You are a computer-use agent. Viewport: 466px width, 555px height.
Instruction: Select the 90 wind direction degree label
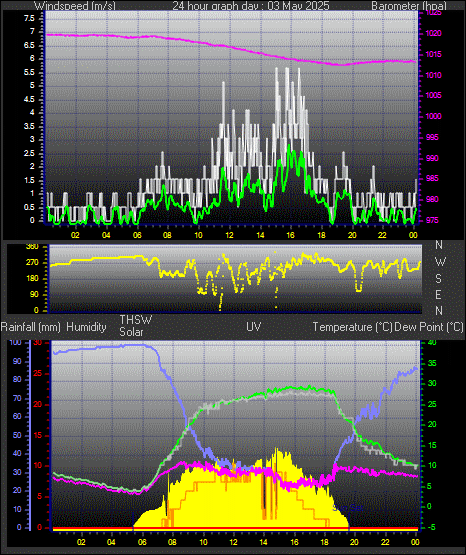34,294
